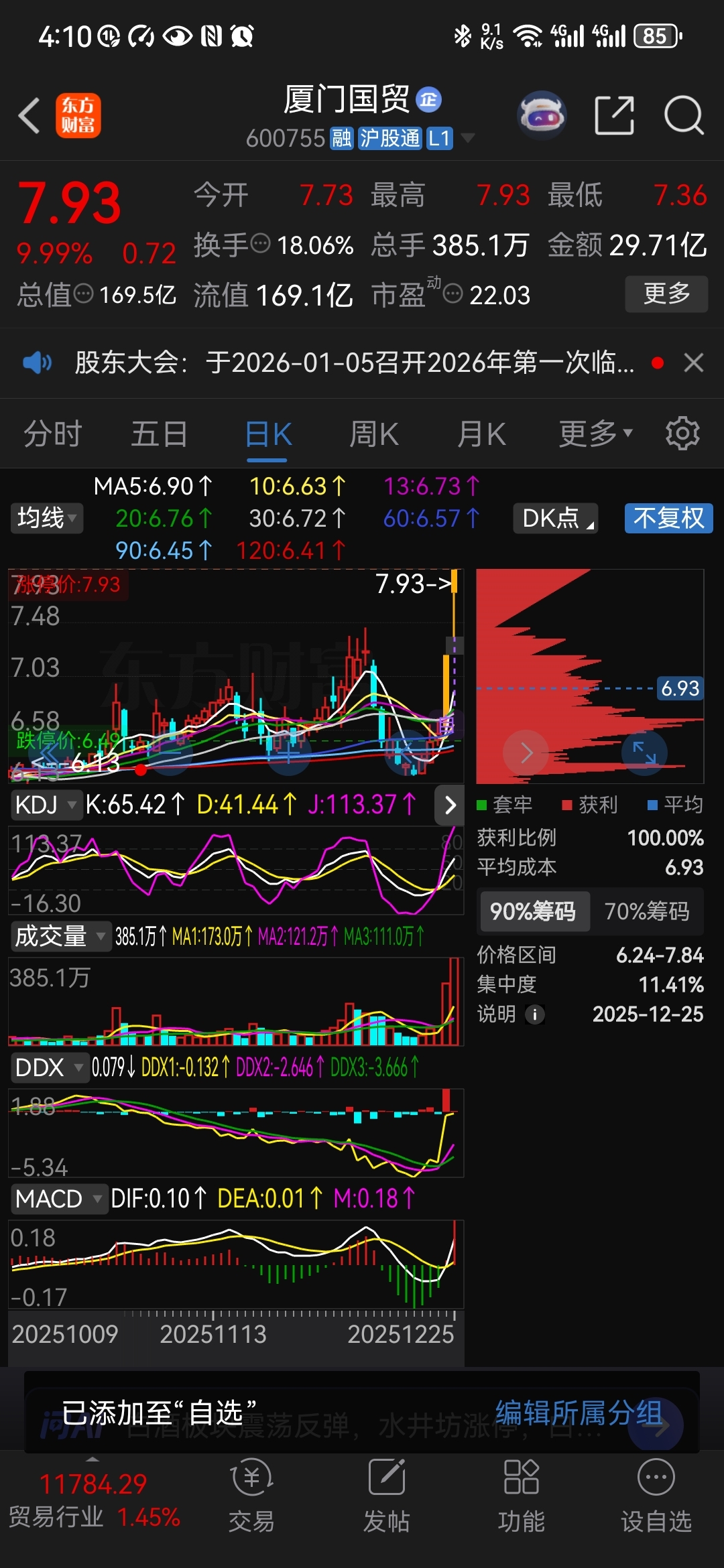This screenshot has height=1568, width=724.
Task: Tap the red dot notification indicator
Action: [658, 363]
